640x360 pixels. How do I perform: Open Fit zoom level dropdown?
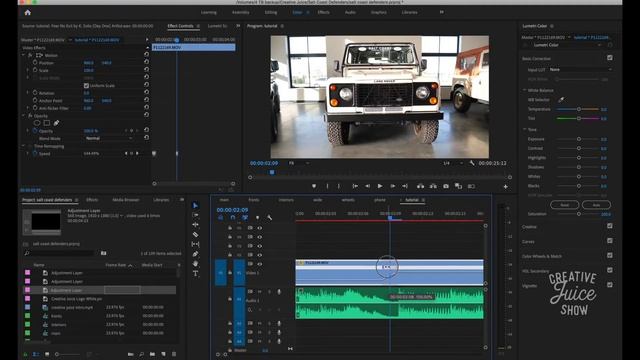(298, 163)
